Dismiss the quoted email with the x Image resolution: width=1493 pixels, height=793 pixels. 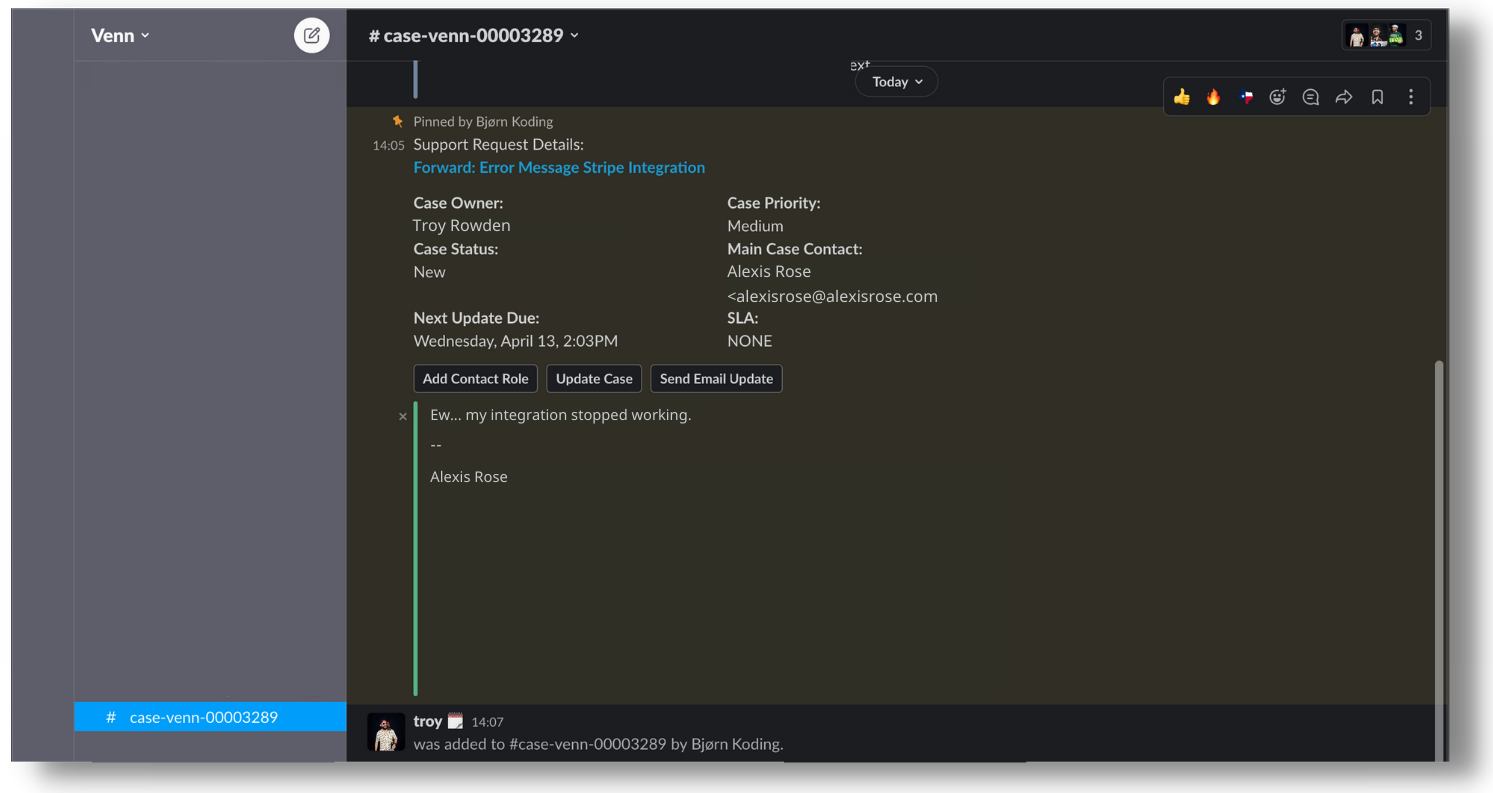[x=402, y=416]
